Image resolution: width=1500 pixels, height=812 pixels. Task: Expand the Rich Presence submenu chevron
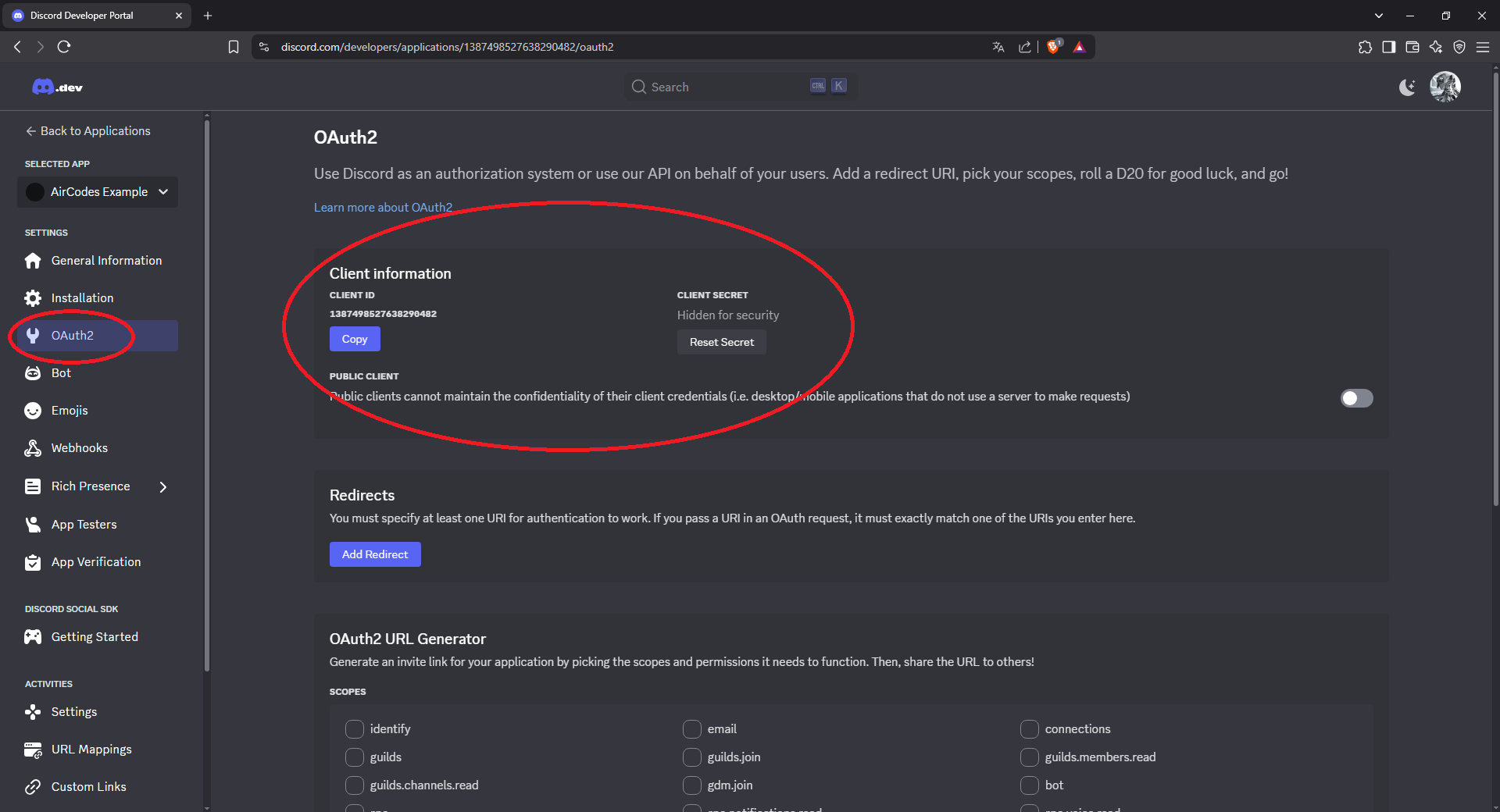coord(163,486)
